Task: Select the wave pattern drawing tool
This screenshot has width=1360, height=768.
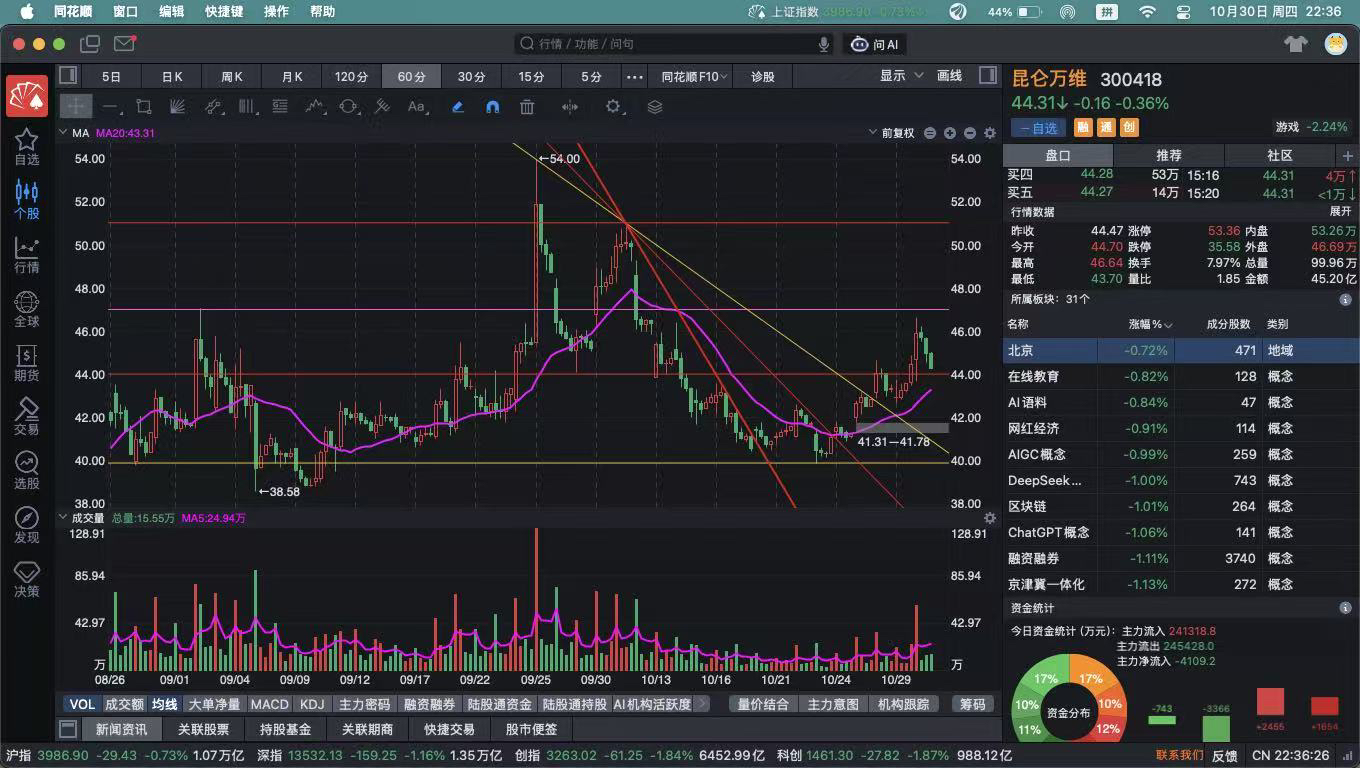Action: coord(314,107)
